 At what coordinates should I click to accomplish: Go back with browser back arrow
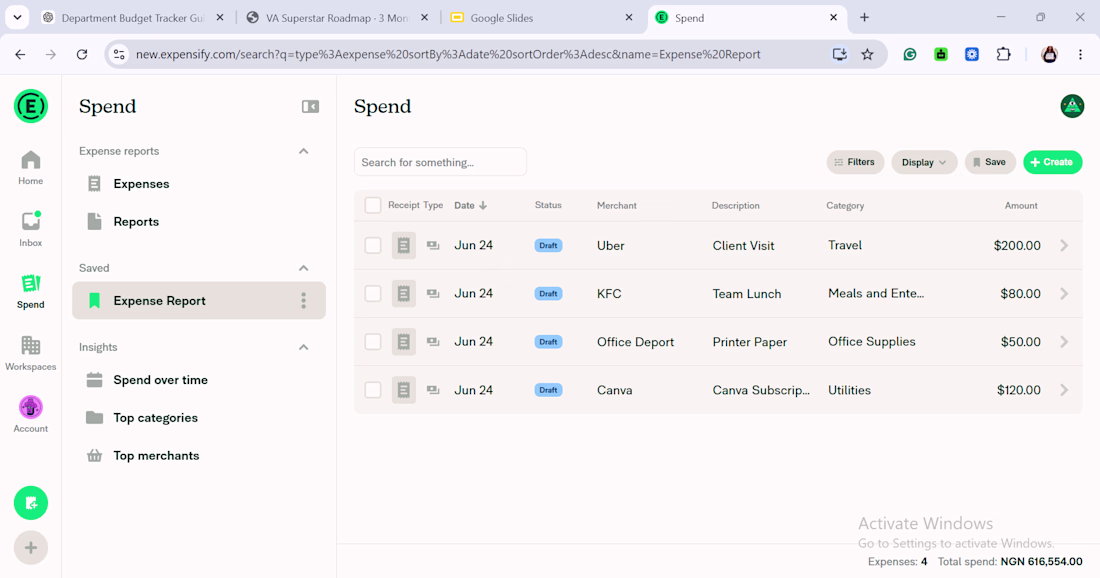click(x=20, y=54)
